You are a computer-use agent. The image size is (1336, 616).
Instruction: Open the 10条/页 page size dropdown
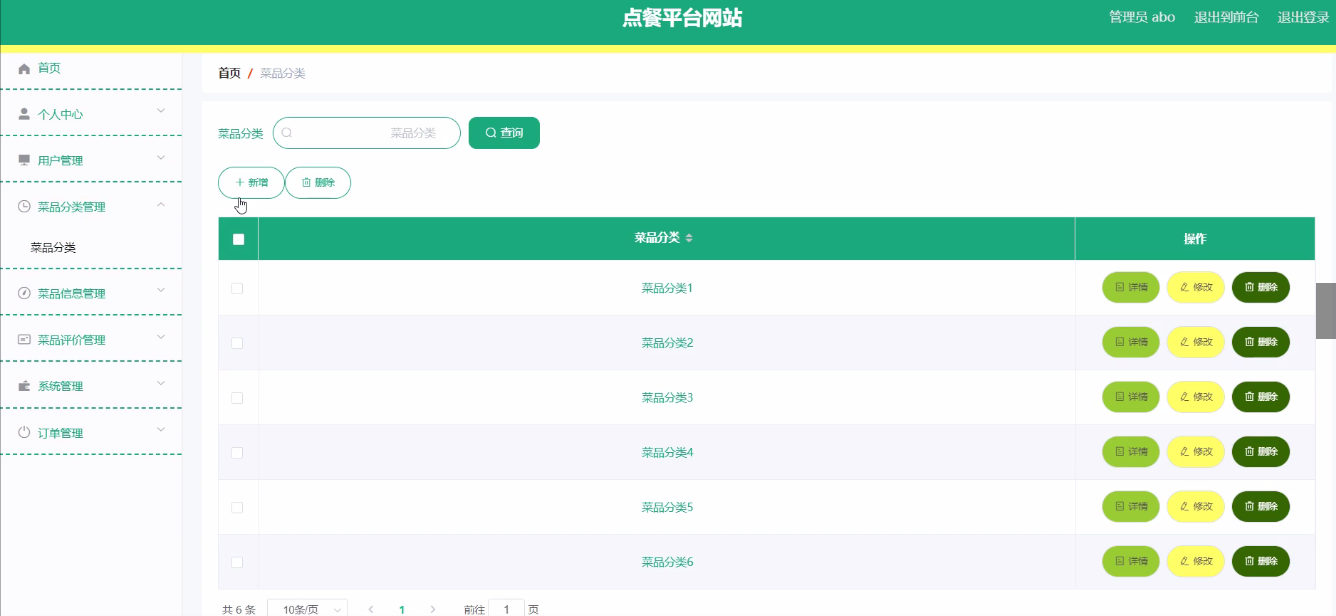pyautogui.click(x=308, y=609)
